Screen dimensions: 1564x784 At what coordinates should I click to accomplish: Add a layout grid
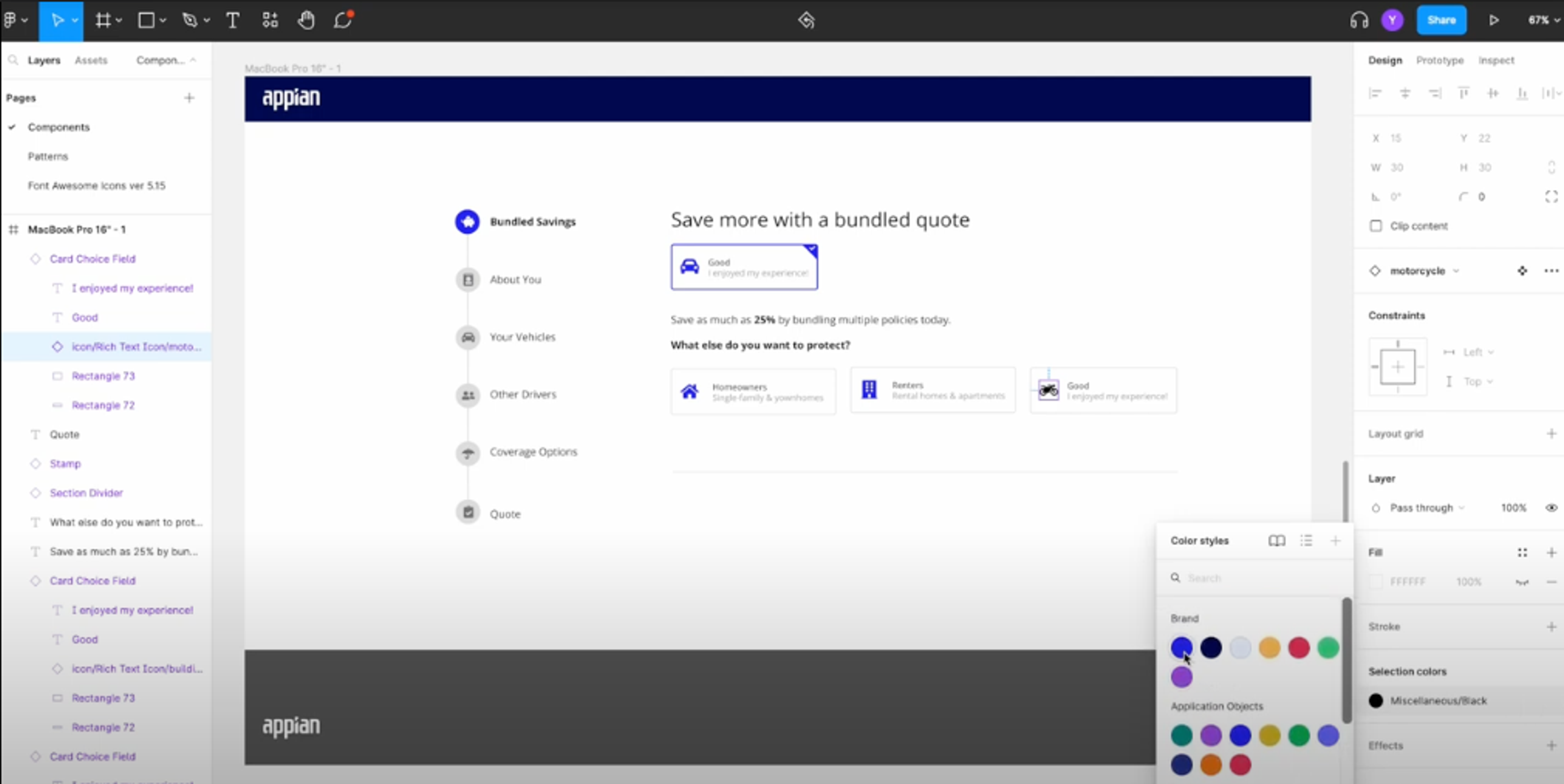(x=1551, y=433)
